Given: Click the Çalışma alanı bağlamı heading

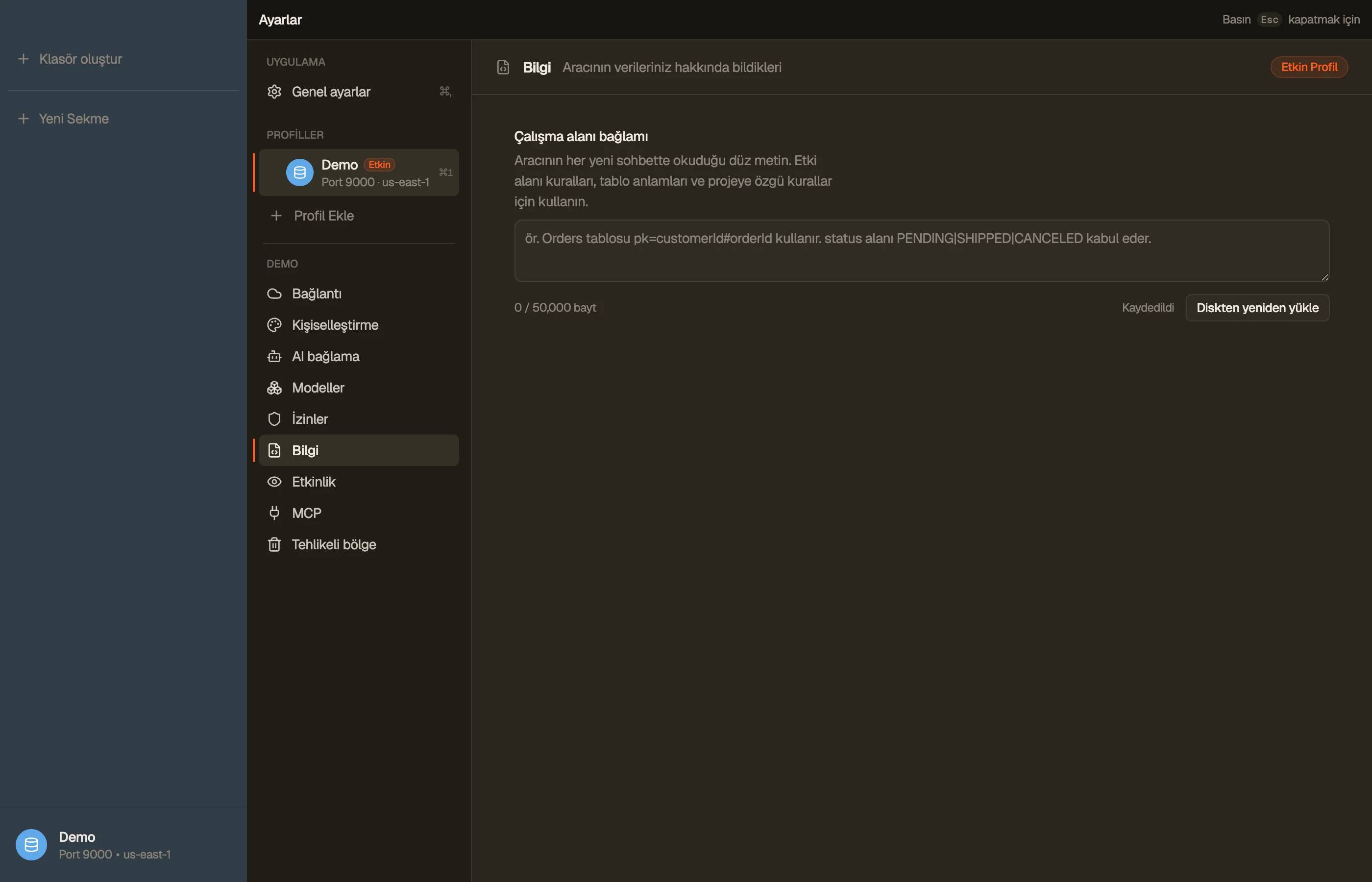Looking at the screenshot, I should click(581, 136).
